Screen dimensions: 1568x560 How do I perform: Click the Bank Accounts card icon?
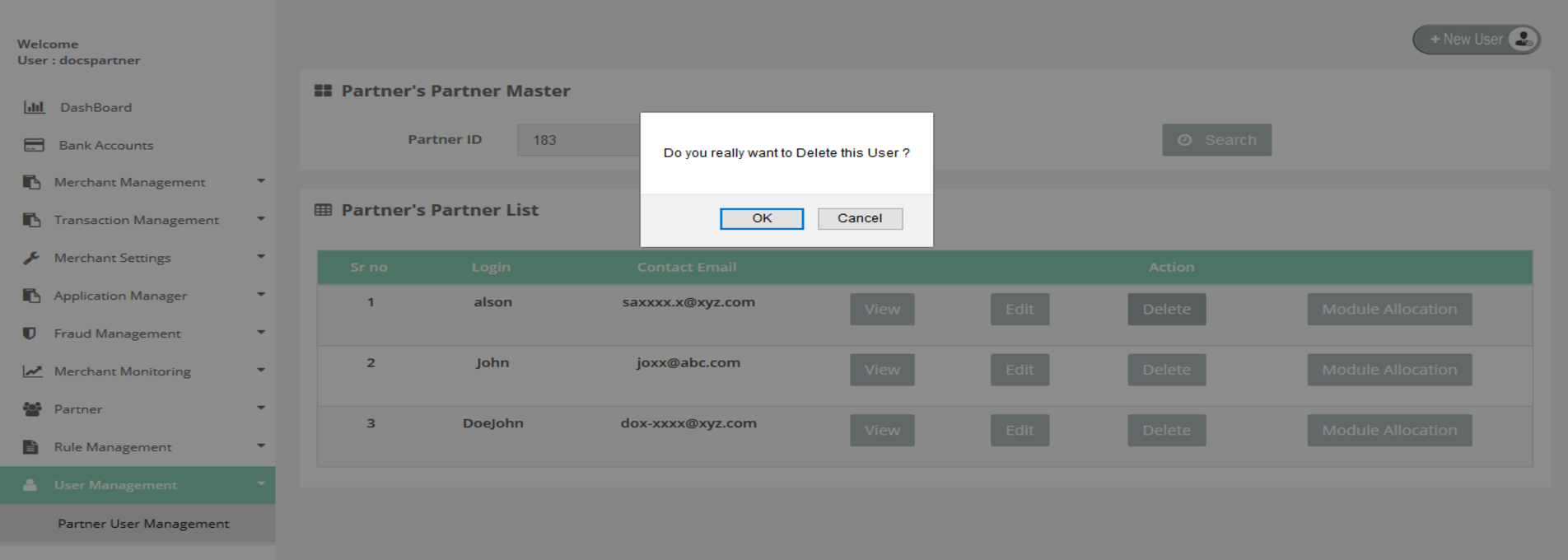tap(34, 145)
